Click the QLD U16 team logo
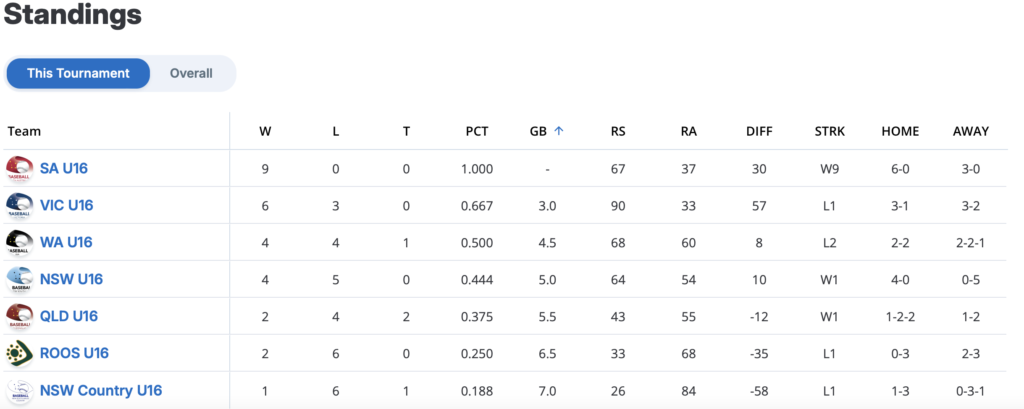1024x409 pixels. [x=19, y=316]
